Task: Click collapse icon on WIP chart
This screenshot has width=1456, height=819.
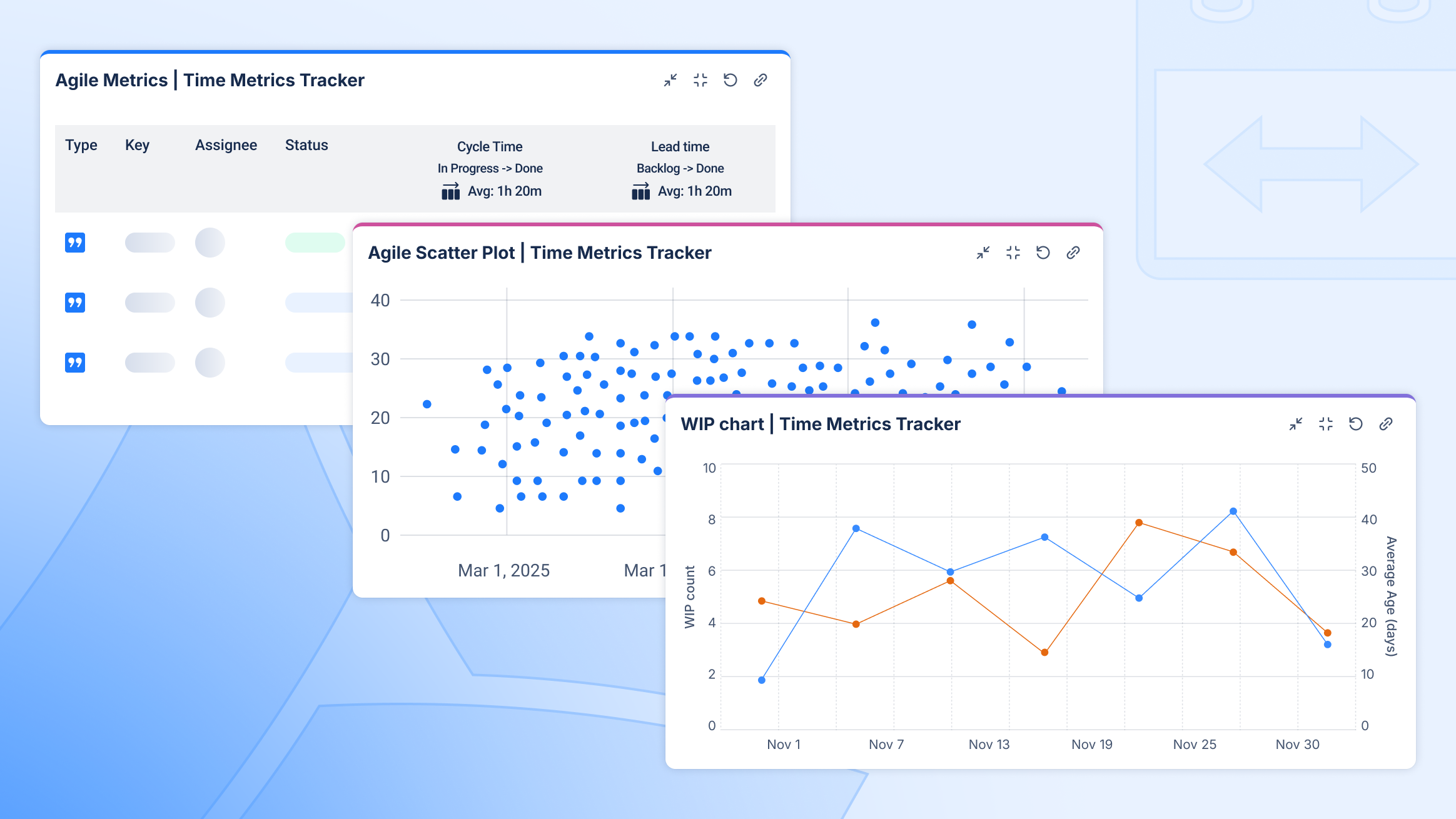Action: (1326, 424)
